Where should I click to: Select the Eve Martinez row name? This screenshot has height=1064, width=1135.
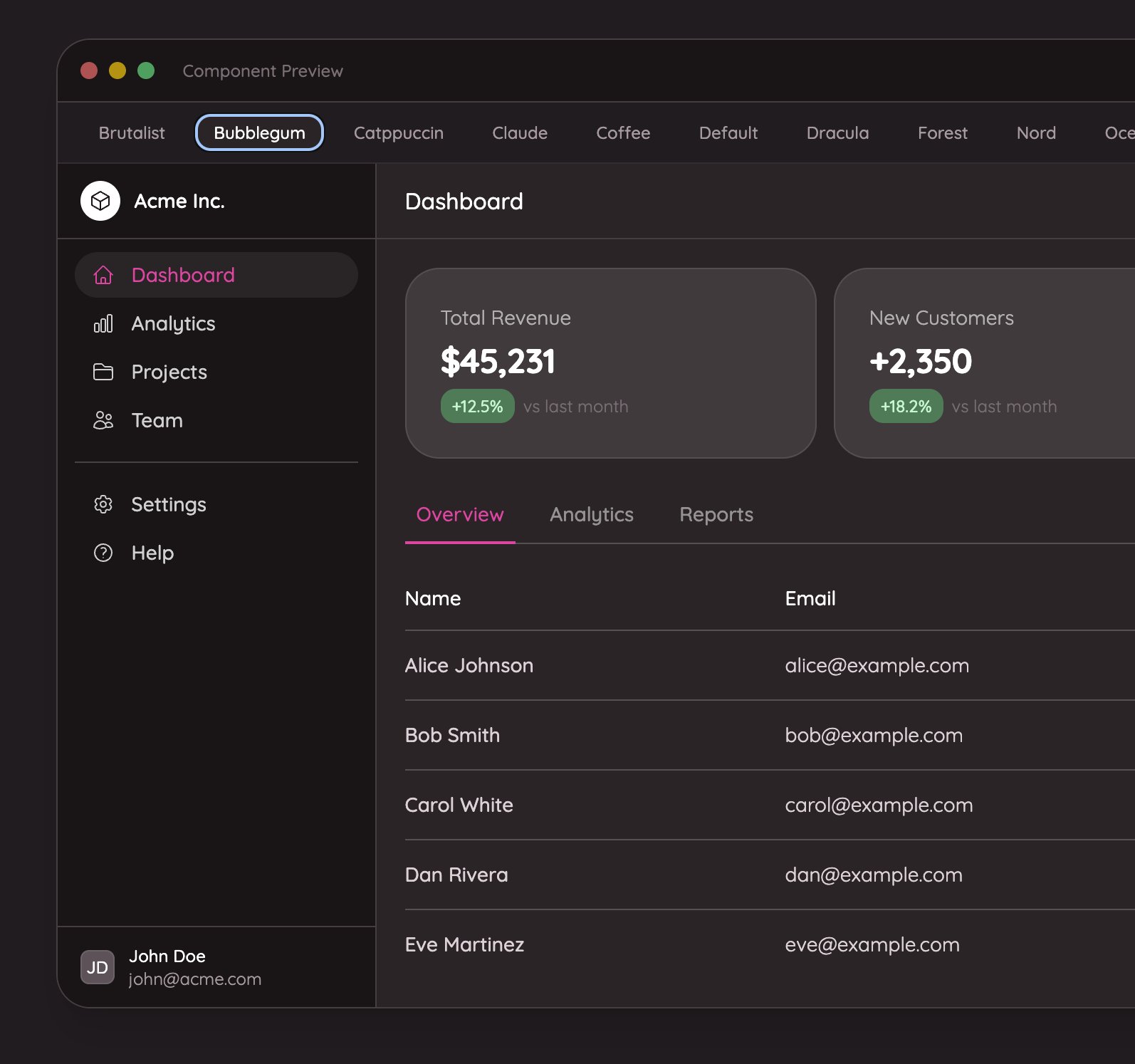(464, 944)
